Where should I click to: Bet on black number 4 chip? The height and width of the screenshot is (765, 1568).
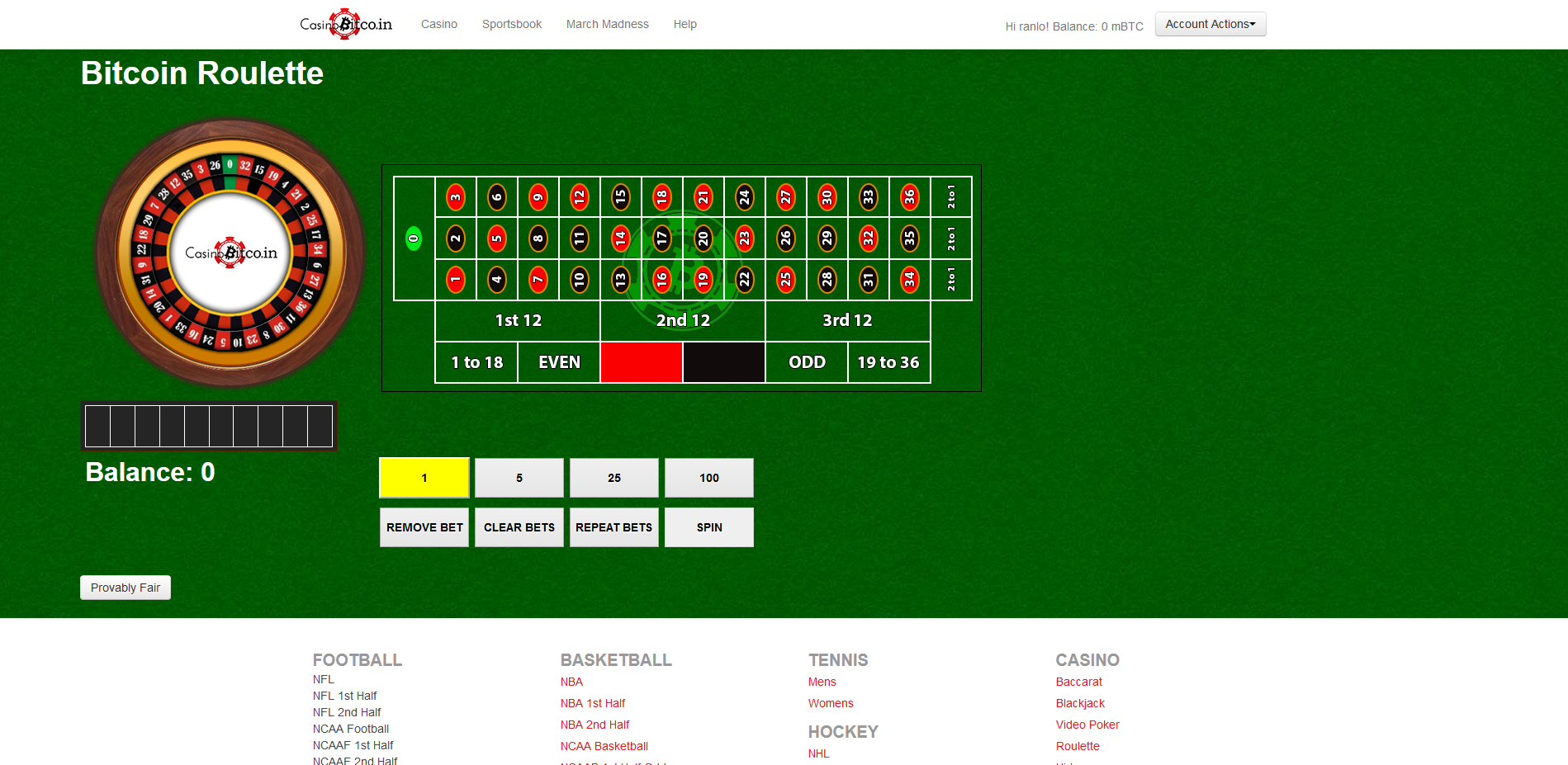[497, 280]
